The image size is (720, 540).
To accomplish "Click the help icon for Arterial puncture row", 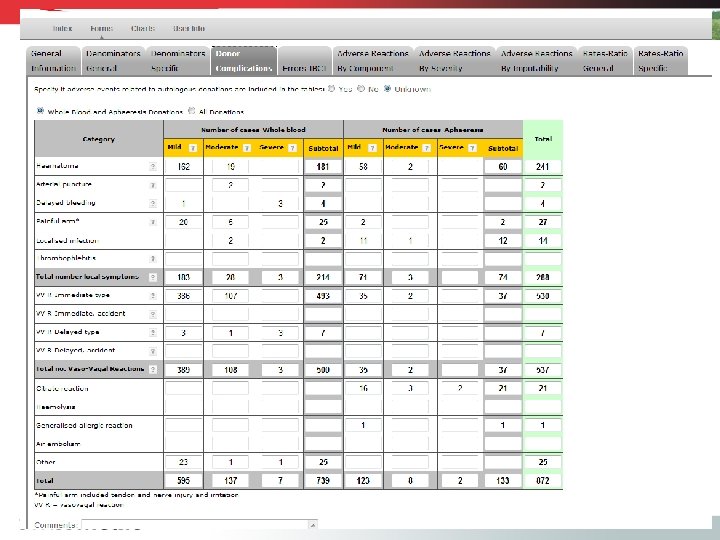I will pos(153,185).
